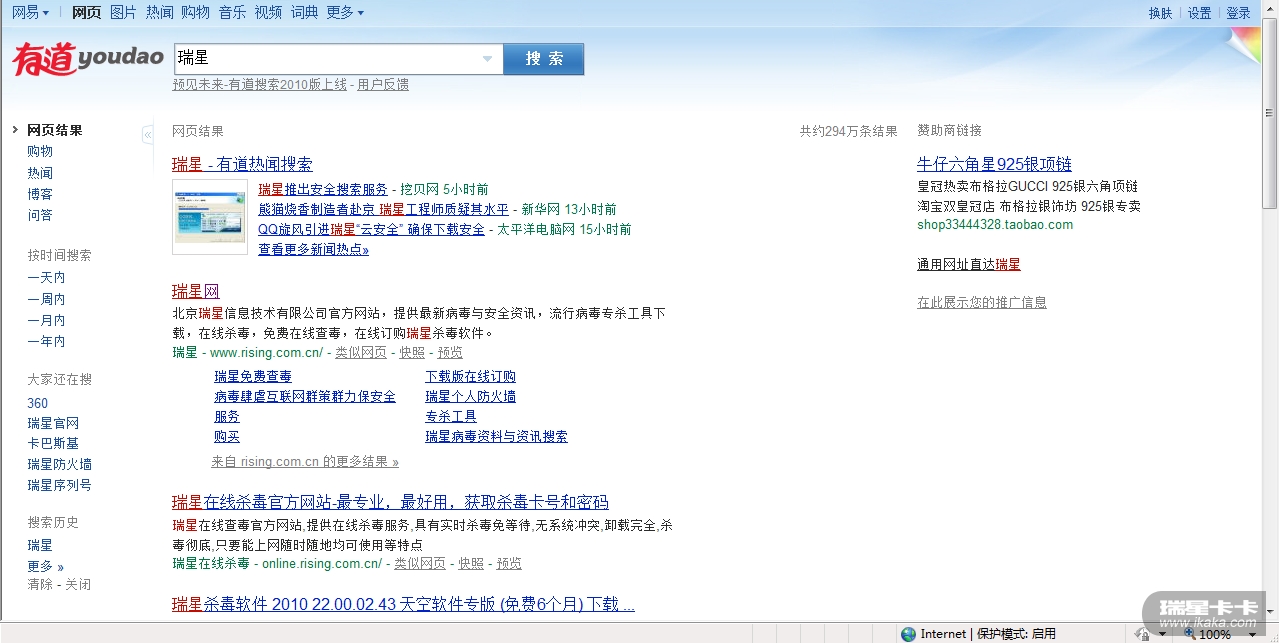Open the 瑞星免费查毒 sublink
Screen dimensions: 1279x643
[x=253, y=376]
